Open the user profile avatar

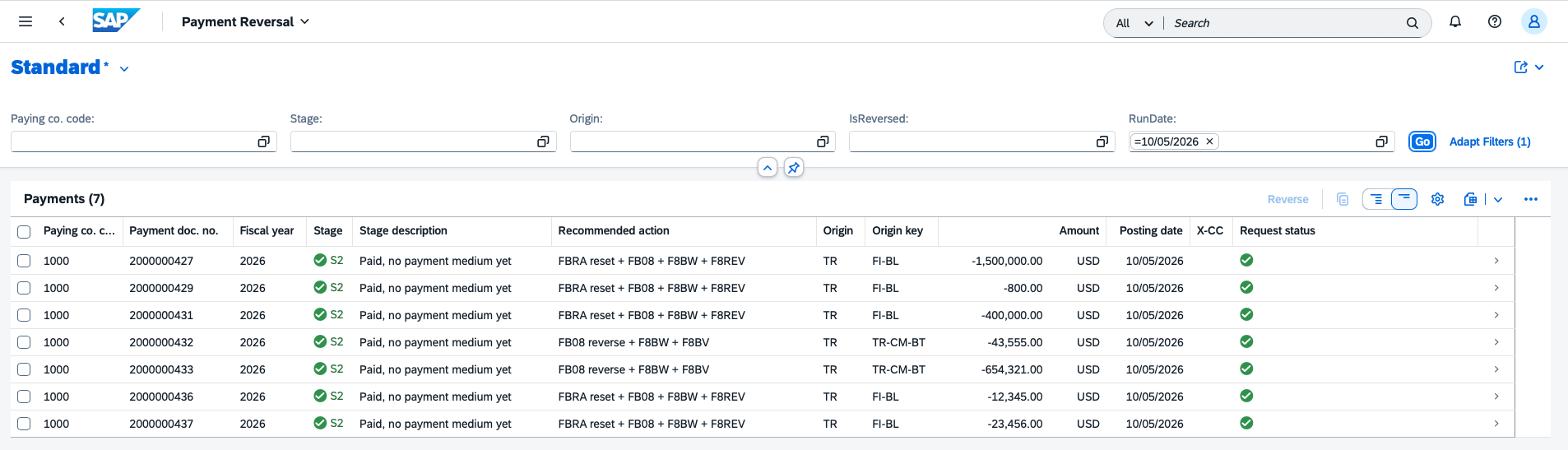1533,21
